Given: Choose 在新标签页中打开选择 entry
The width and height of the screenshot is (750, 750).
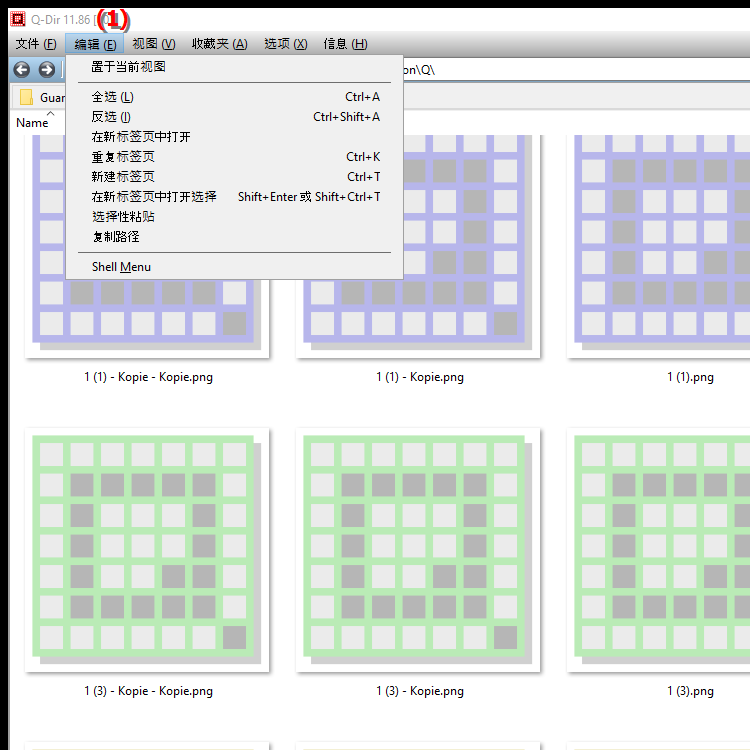Looking at the screenshot, I should point(234,197).
